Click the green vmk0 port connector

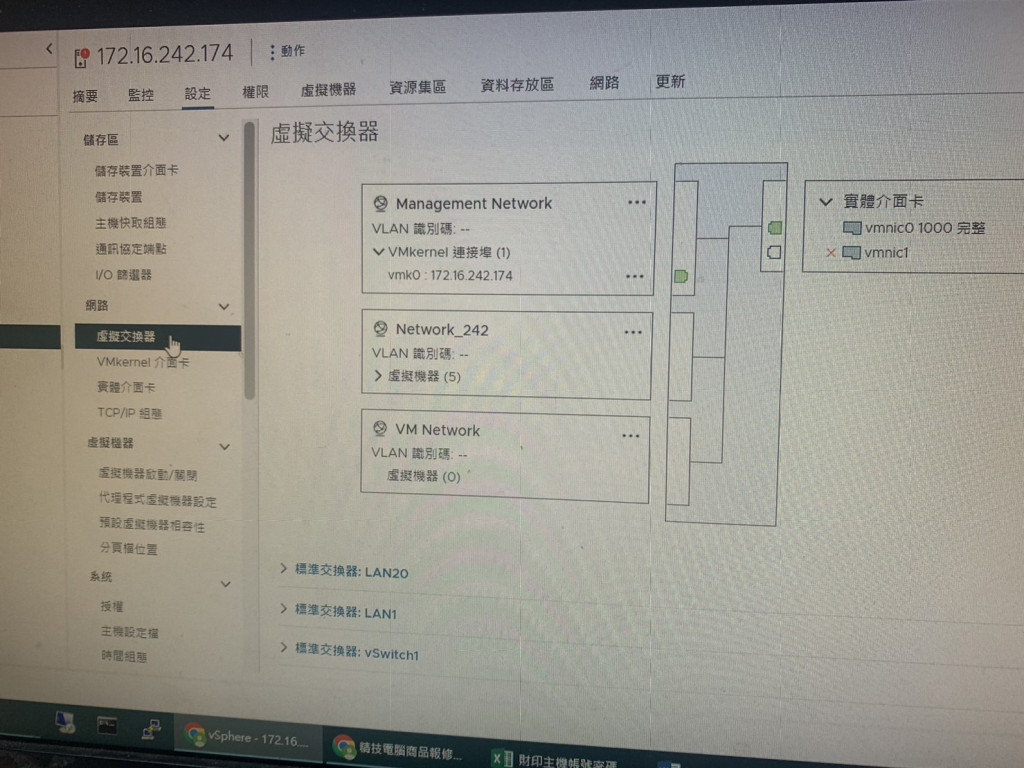click(680, 276)
